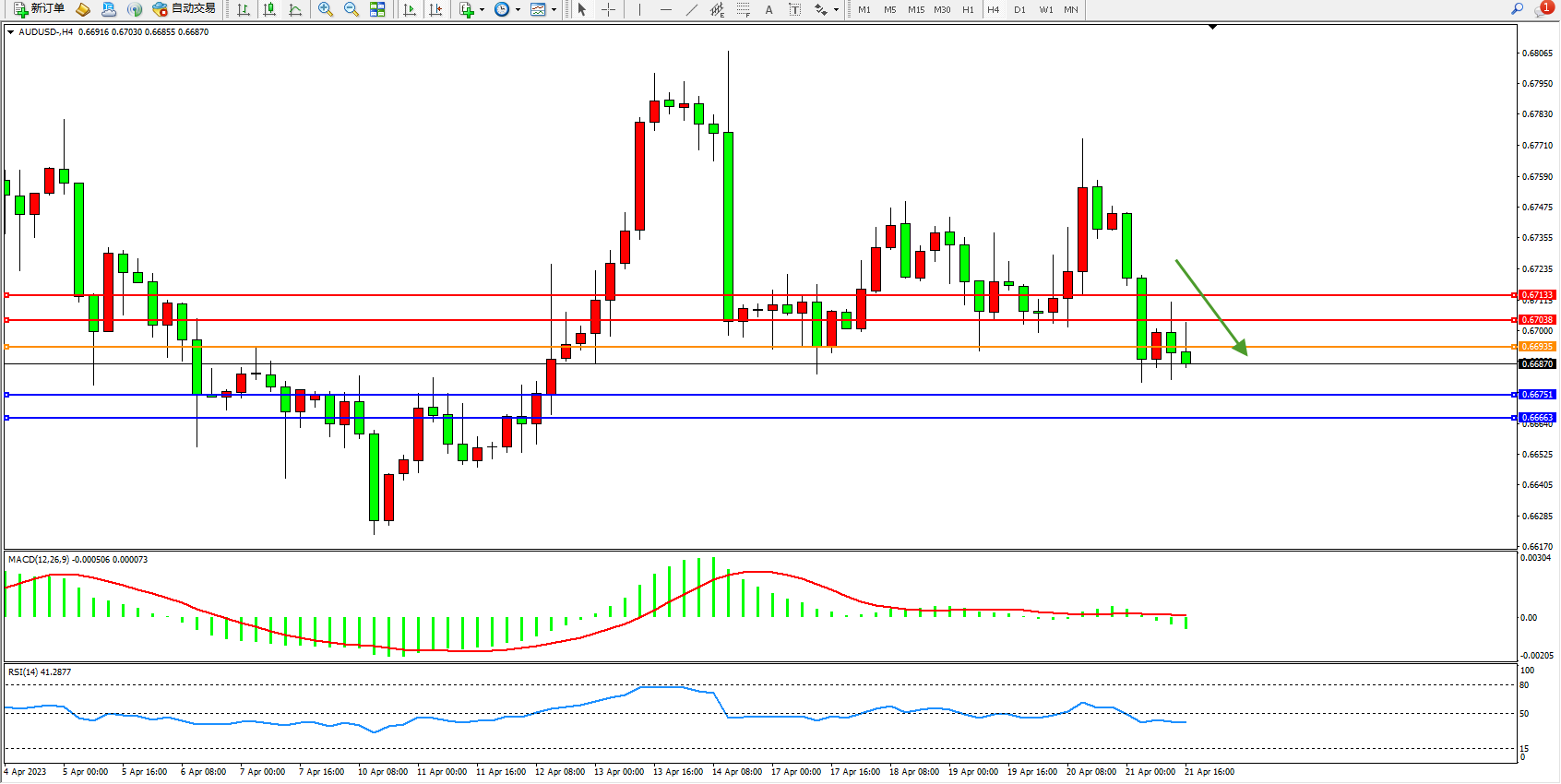Viewport: 1561px width, 784px height.
Task: Switch to the M15 timeframe
Action: click(x=915, y=9)
